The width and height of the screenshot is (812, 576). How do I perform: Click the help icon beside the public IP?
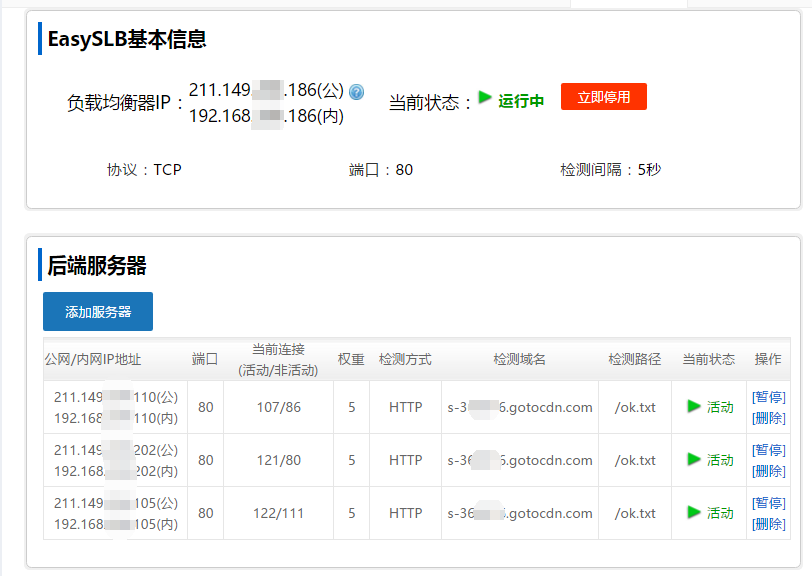click(x=357, y=92)
